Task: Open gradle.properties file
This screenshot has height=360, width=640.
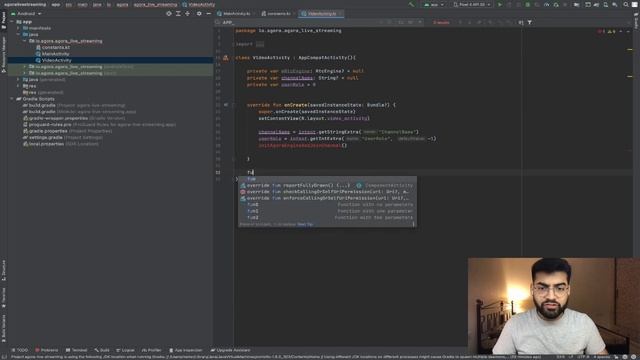Action: [67, 131]
